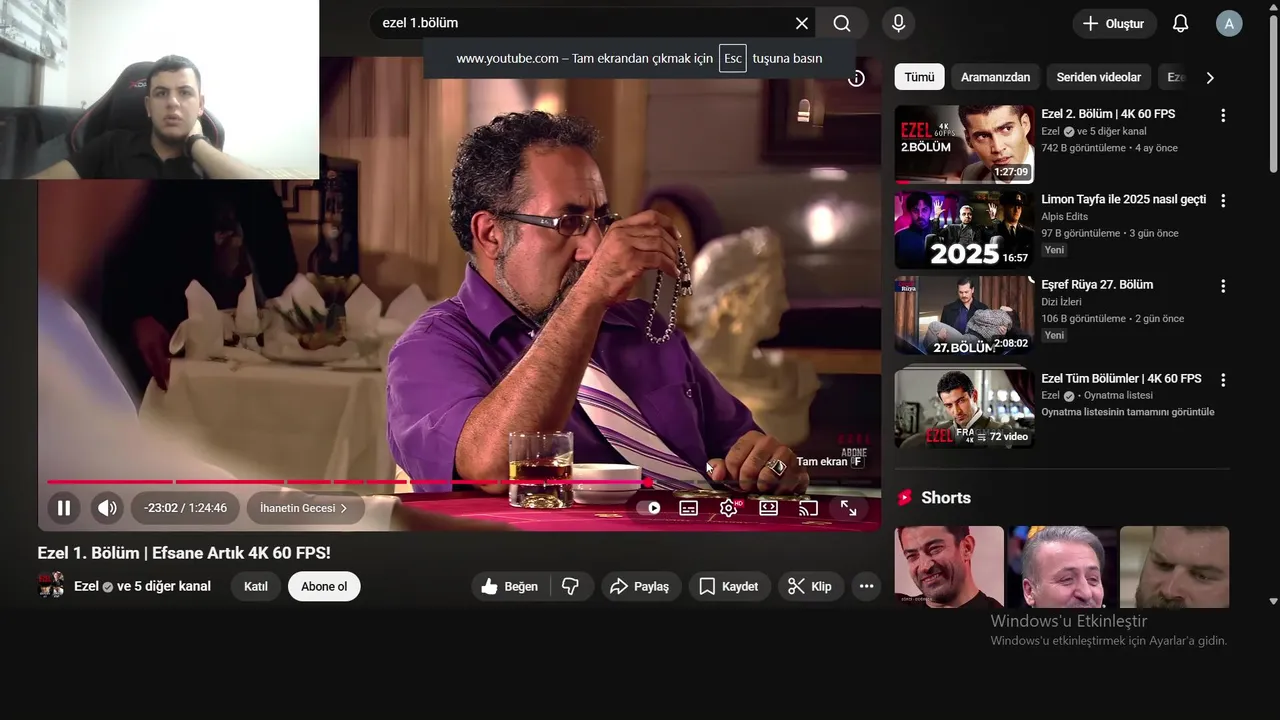The width and height of the screenshot is (1280, 720).
Task: Click 1:27:09 duration badge on Ezel 2. Bölüm
Action: tap(1011, 172)
